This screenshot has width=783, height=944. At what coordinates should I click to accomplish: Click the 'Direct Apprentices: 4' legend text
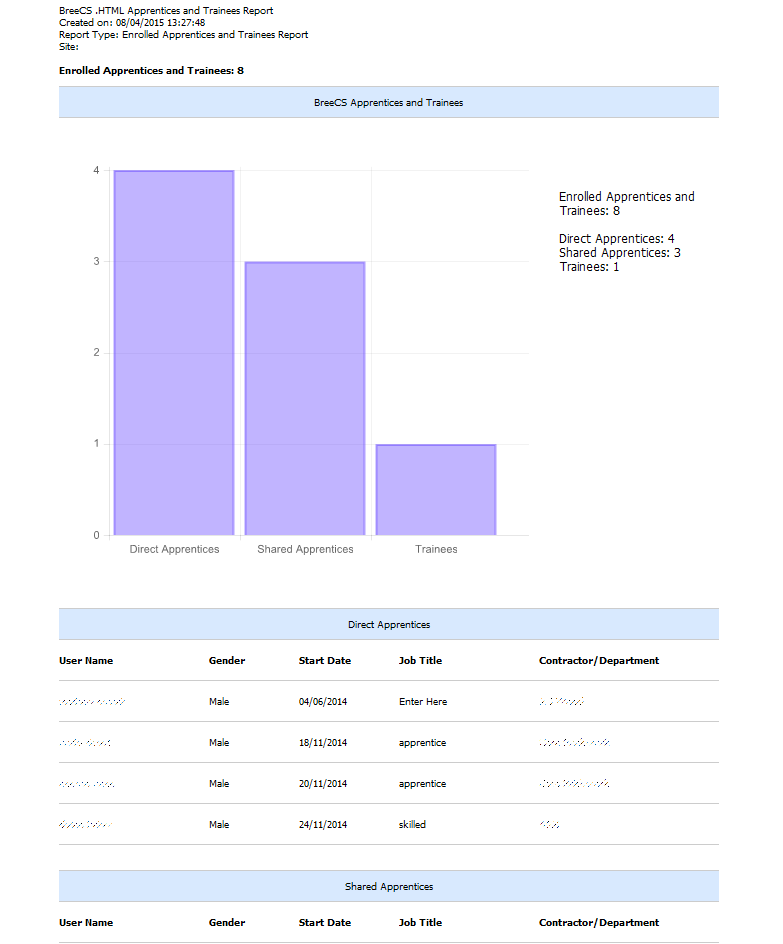tap(616, 239)
